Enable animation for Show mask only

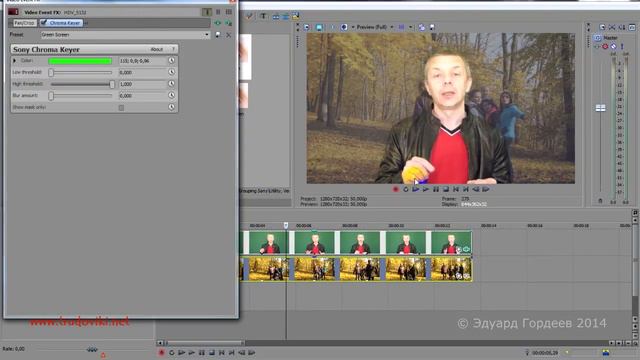(171, 107)
